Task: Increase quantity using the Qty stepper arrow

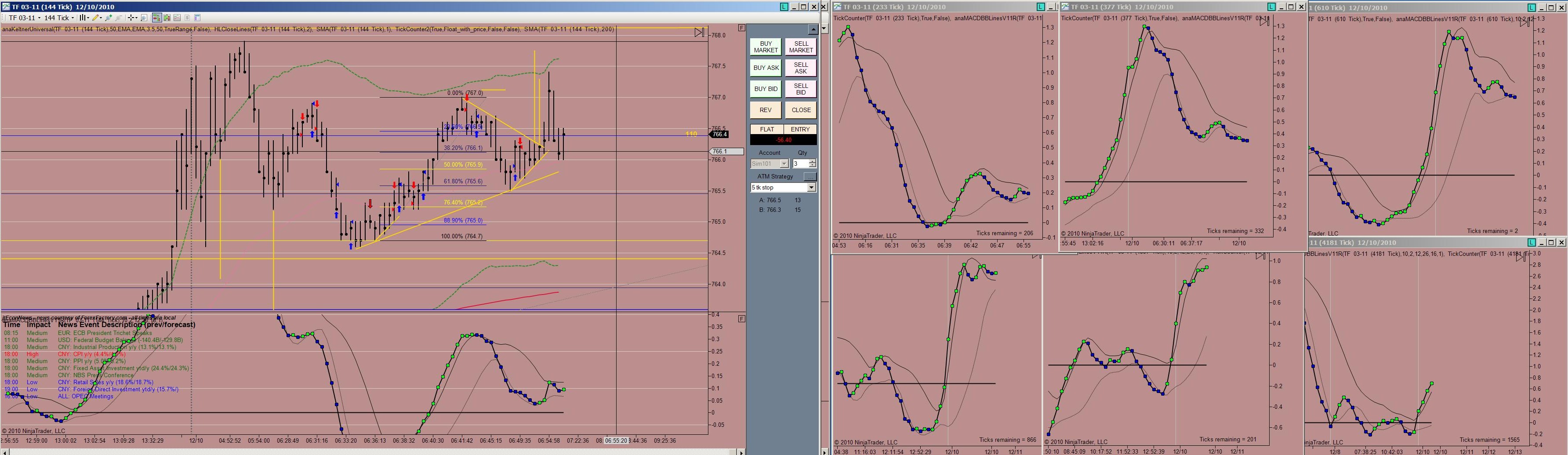Action: pos(813,161)
